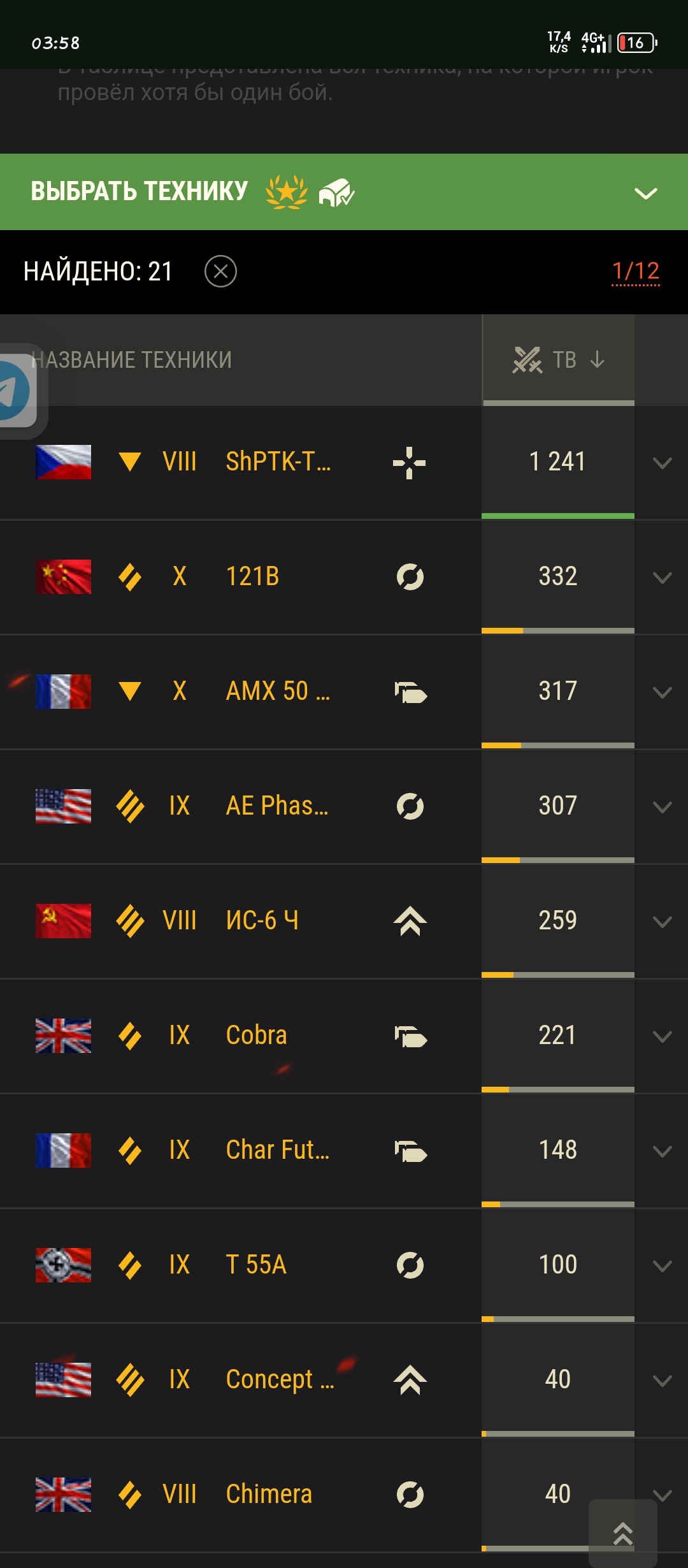The width and height of the screenshot is (688, 1568).
Task: Expand the Выбрать технику dropdown chevron
Action: click(x=646, y=193)
